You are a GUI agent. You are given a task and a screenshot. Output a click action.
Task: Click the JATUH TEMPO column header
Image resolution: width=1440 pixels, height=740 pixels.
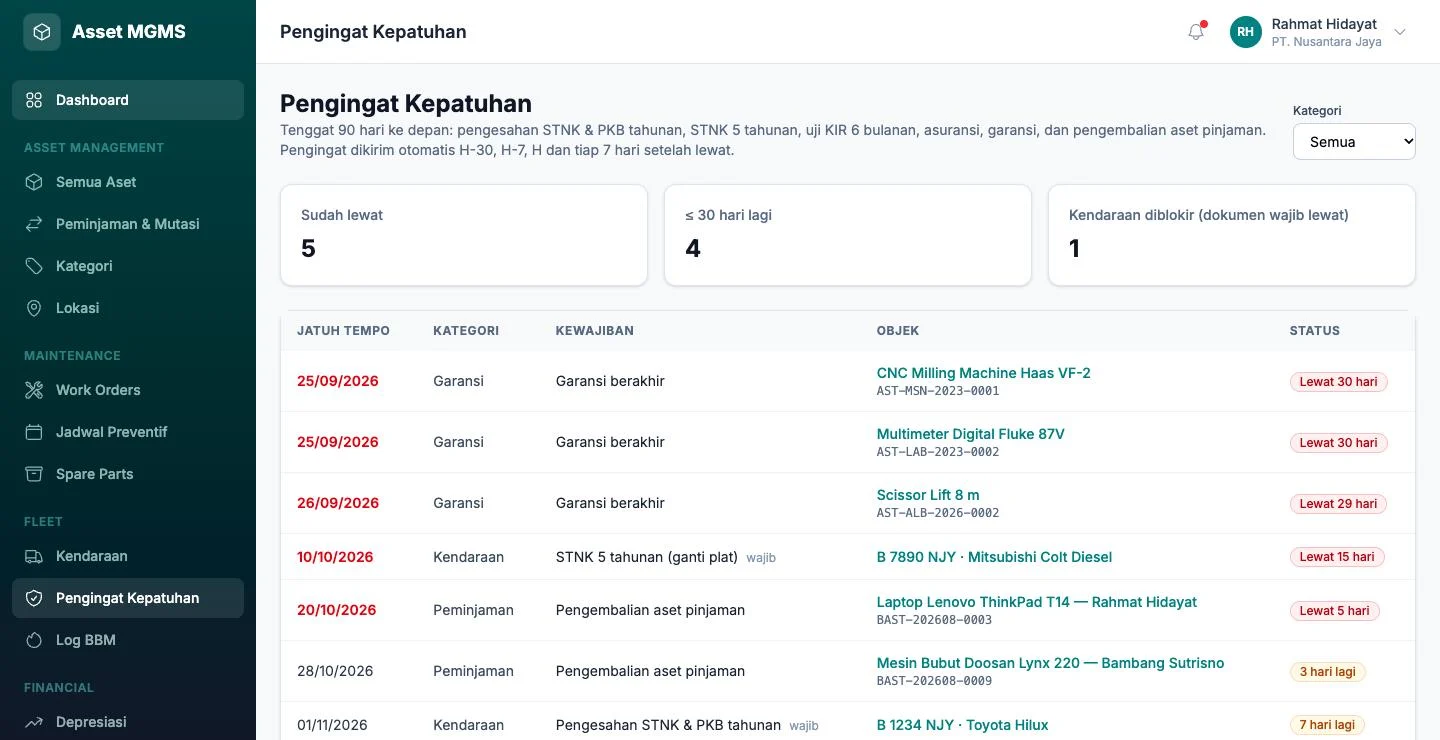tap(343, 331)
